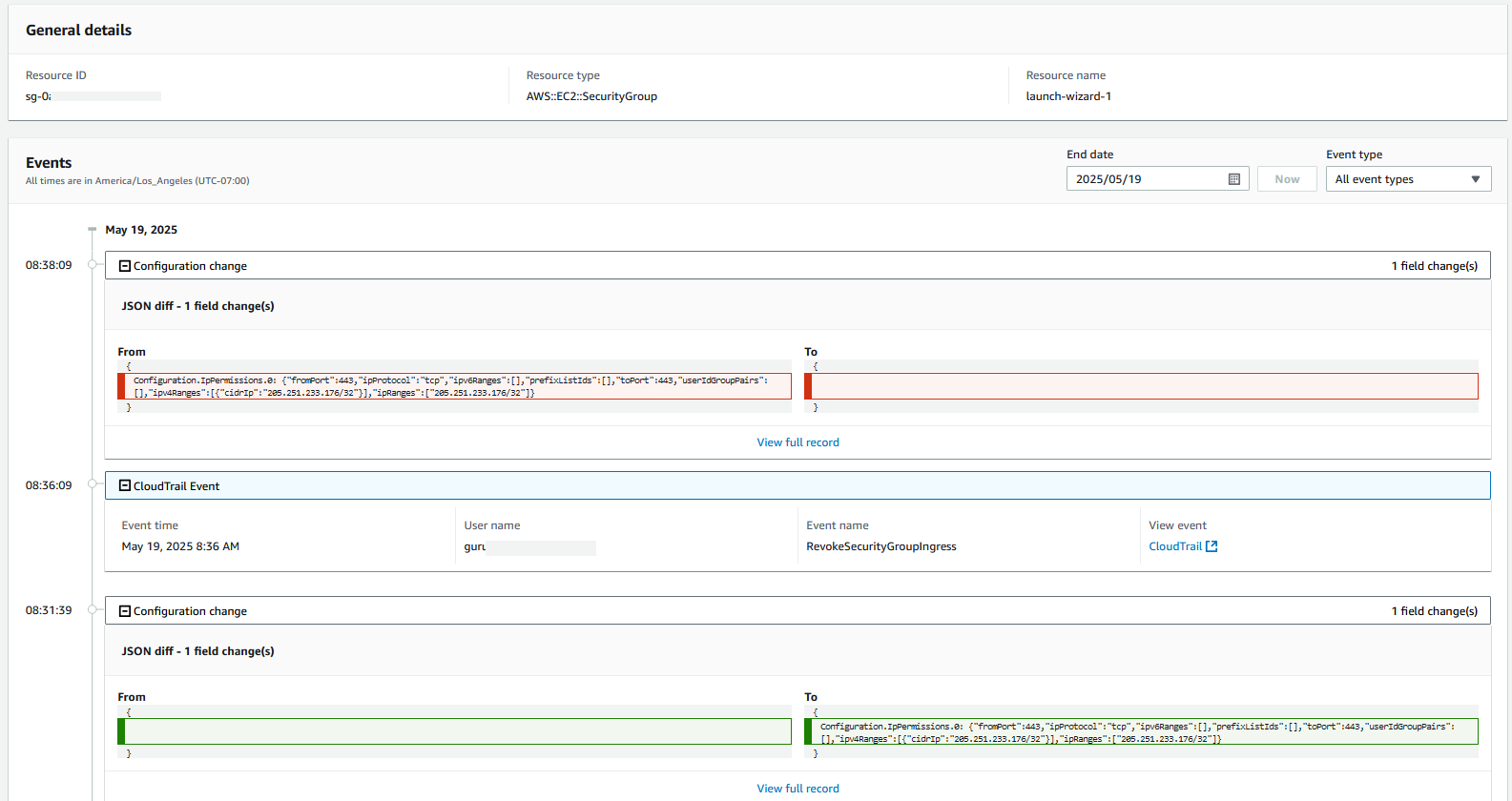Select the launch-wizard-1 resource name
1512x801 pixels.
pyautogui.click(x=1068, y=96)
